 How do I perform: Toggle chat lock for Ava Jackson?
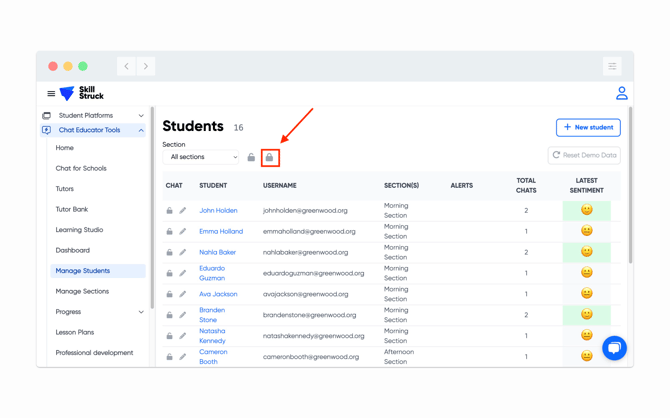[x=169, y=295]
